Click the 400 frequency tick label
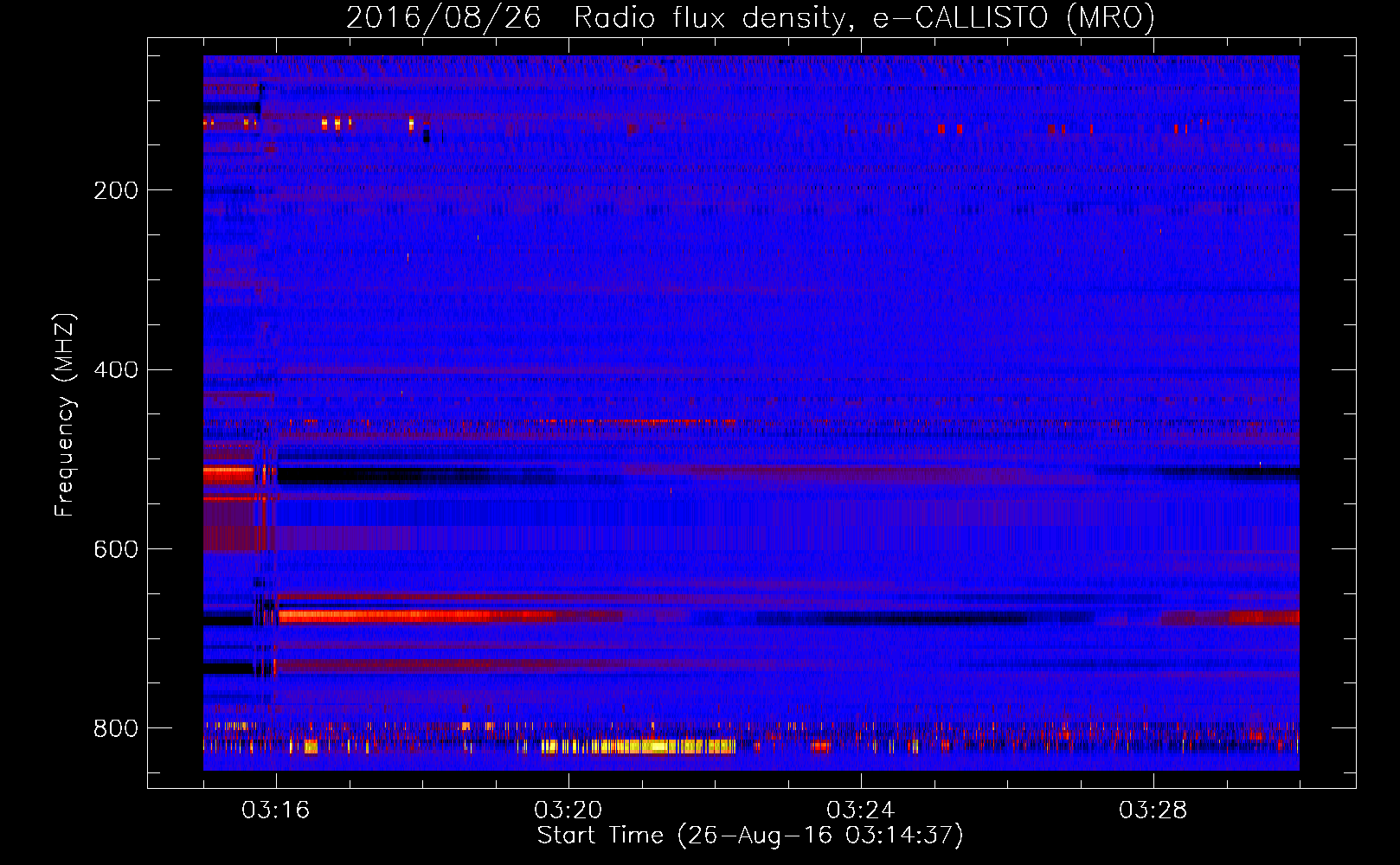The height and width of the screenshot is (865, 1400). coord(116,370)
